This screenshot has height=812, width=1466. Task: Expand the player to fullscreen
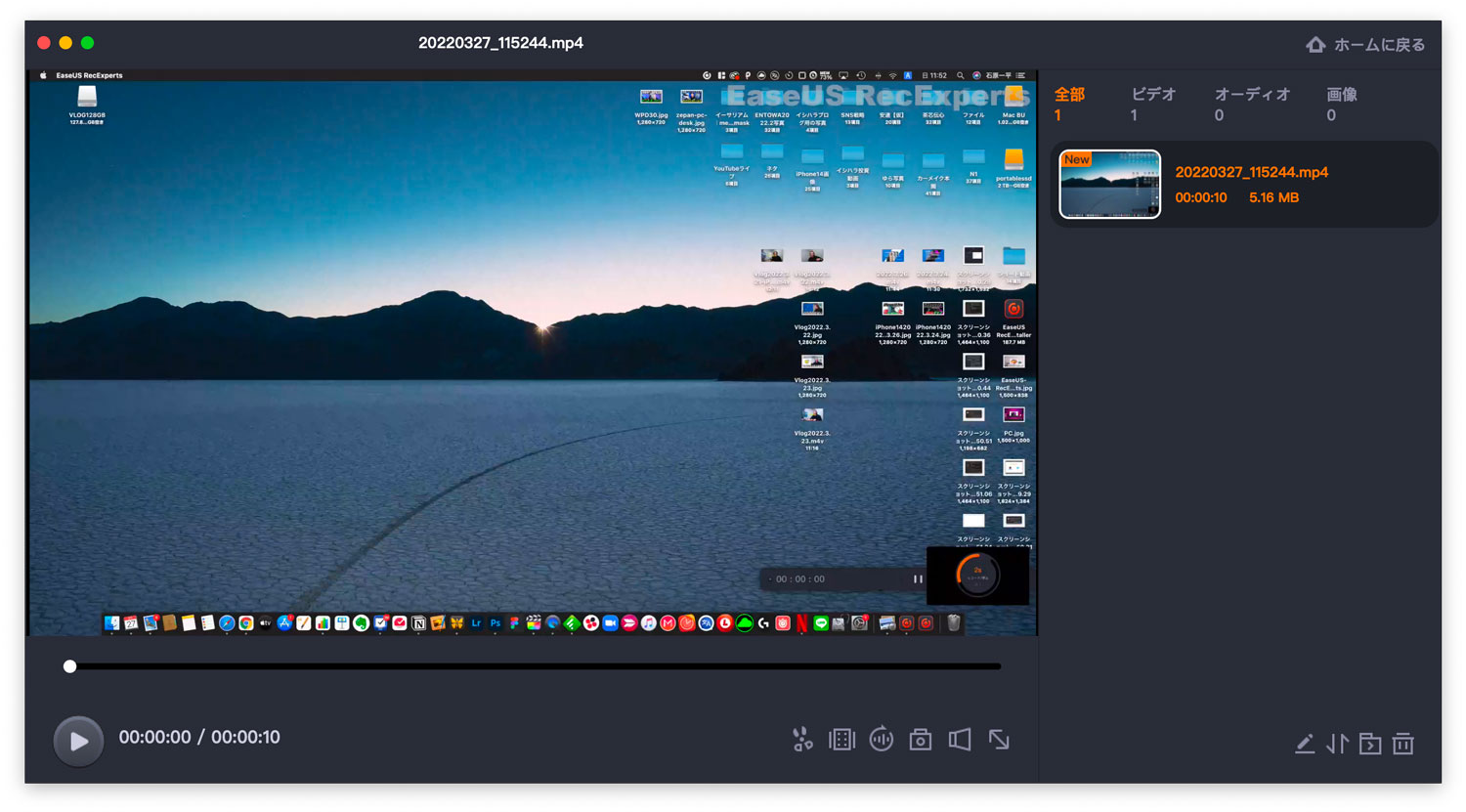[999, 740]
